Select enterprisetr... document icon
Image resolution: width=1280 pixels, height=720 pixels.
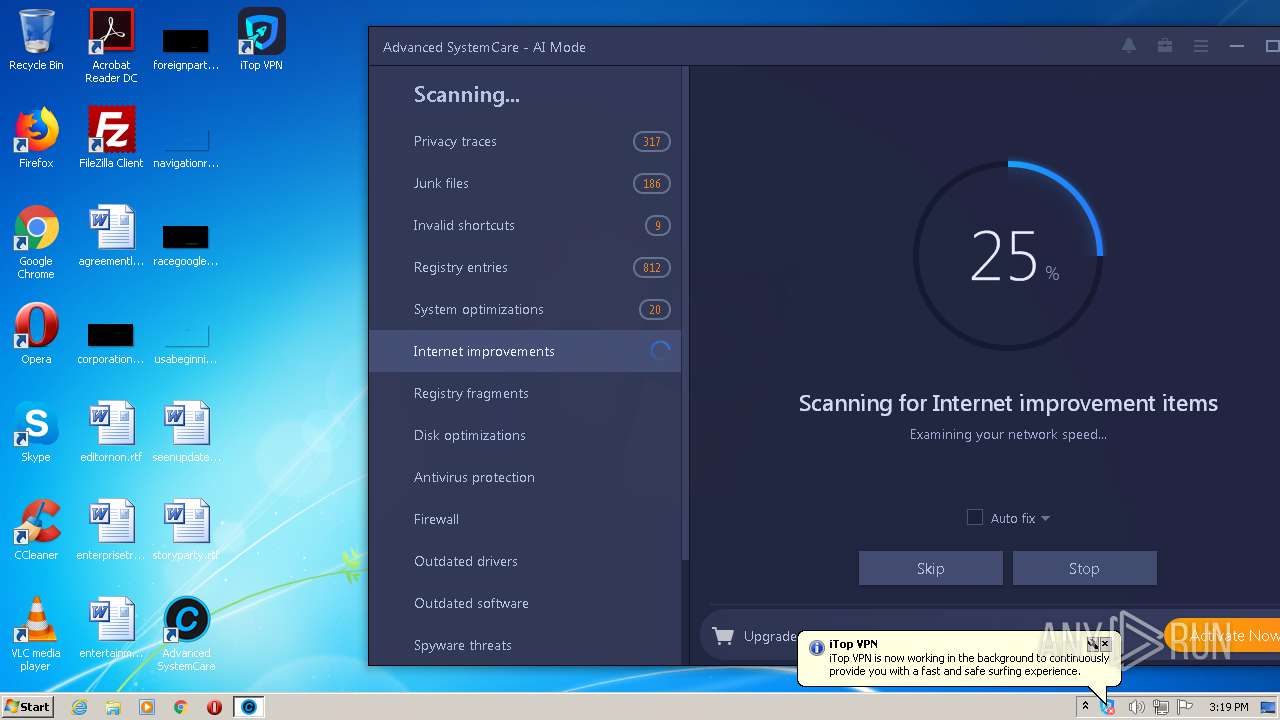point(111,530)
